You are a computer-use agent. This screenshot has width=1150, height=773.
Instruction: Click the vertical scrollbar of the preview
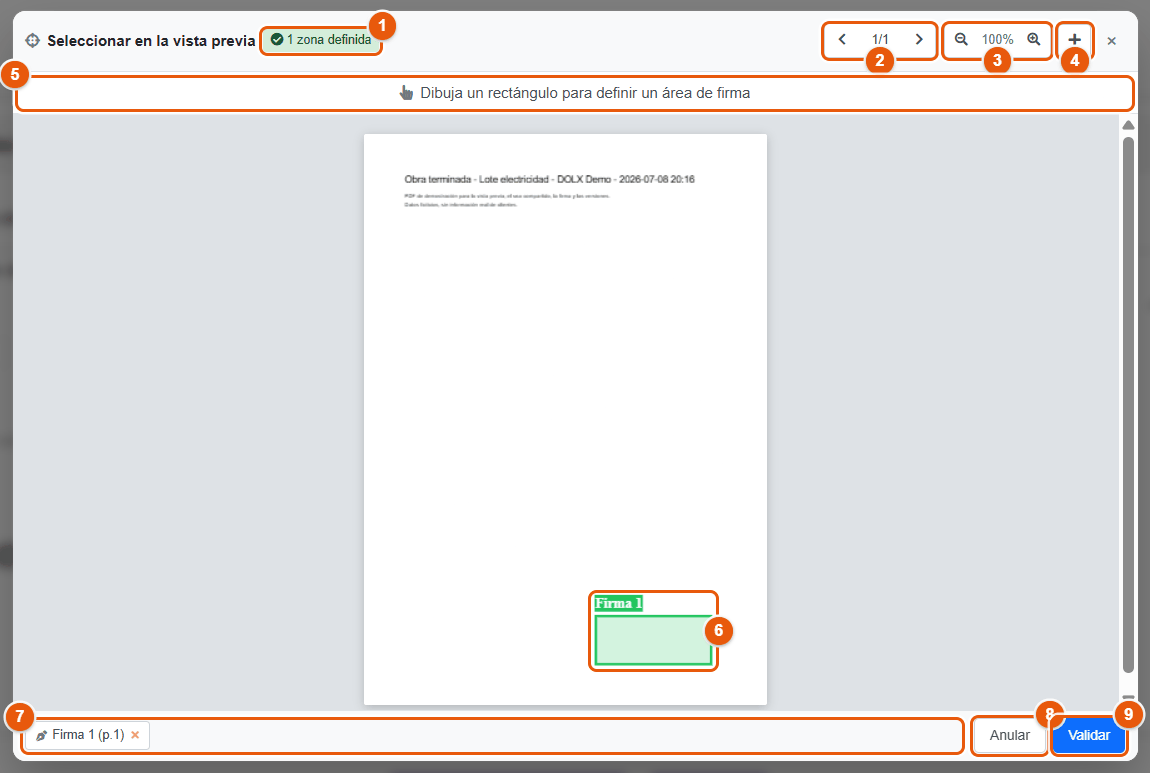1128,403
